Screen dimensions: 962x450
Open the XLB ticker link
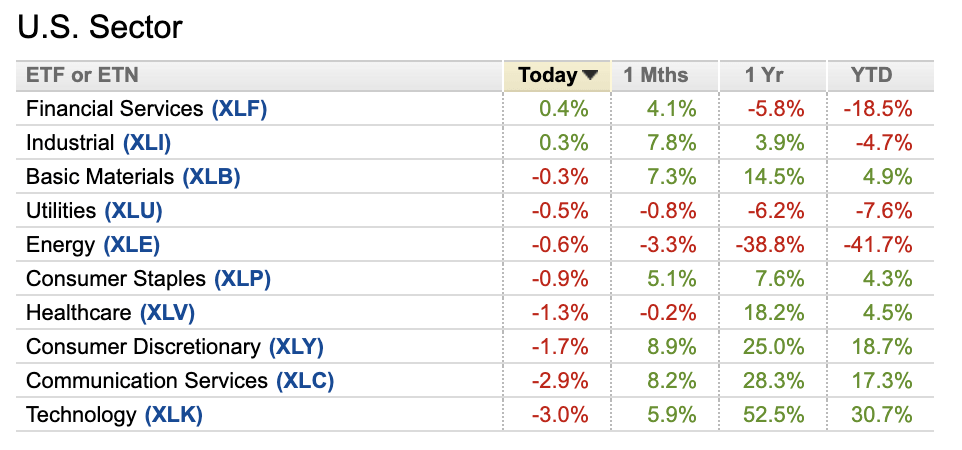pyautogui.click(x=211, y=177)
